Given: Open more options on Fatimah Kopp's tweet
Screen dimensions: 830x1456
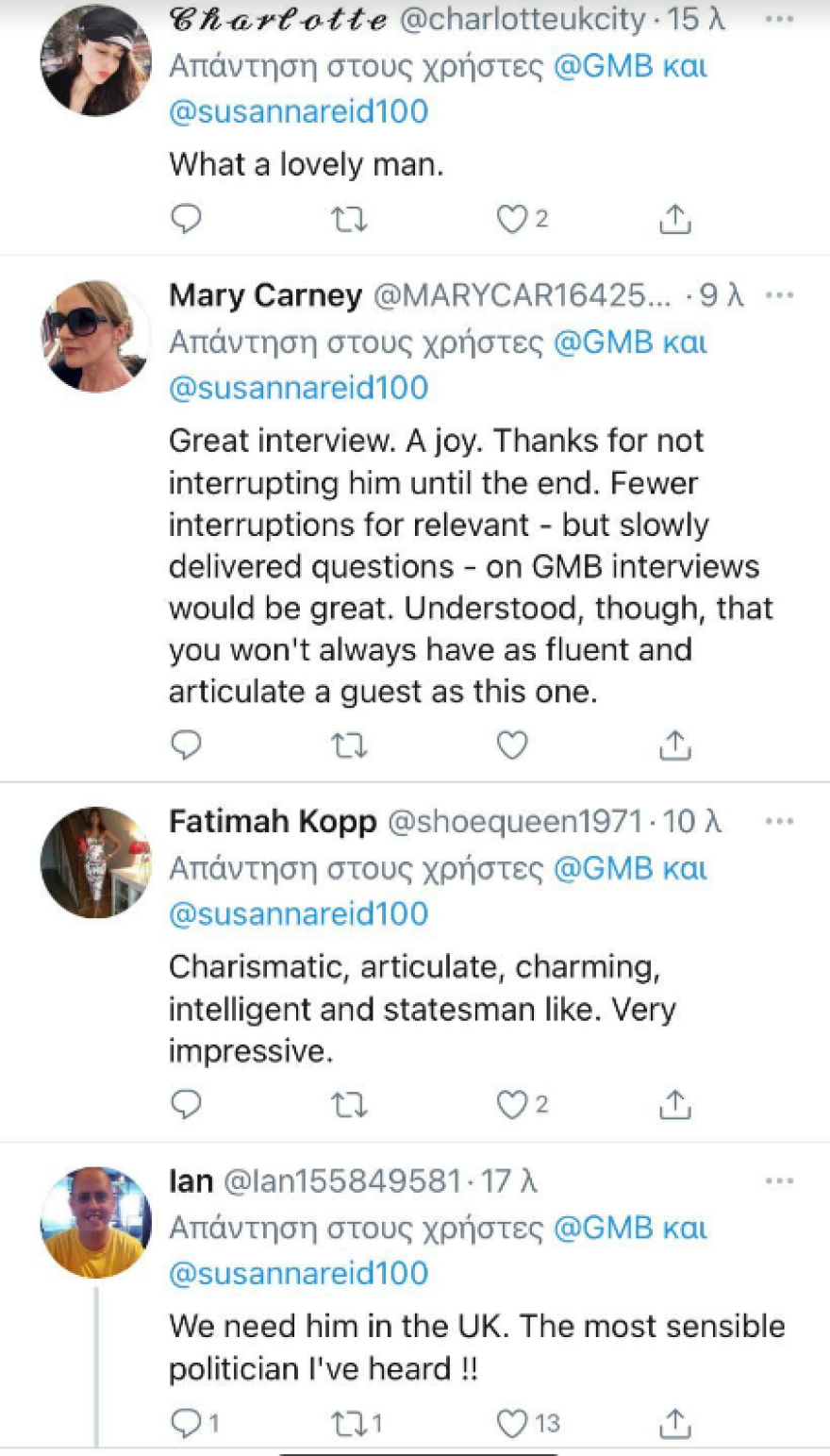Looking at the screenshot, I should (x=779, y=822).
